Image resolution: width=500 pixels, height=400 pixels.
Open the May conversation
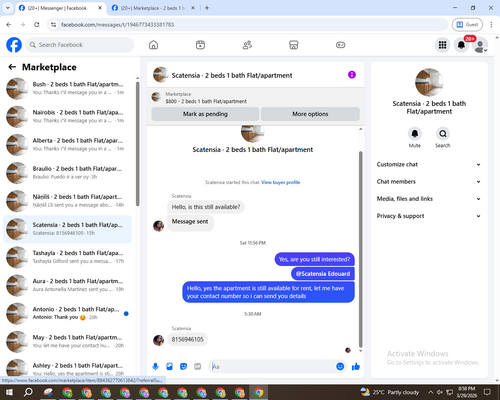pos(67,341)
